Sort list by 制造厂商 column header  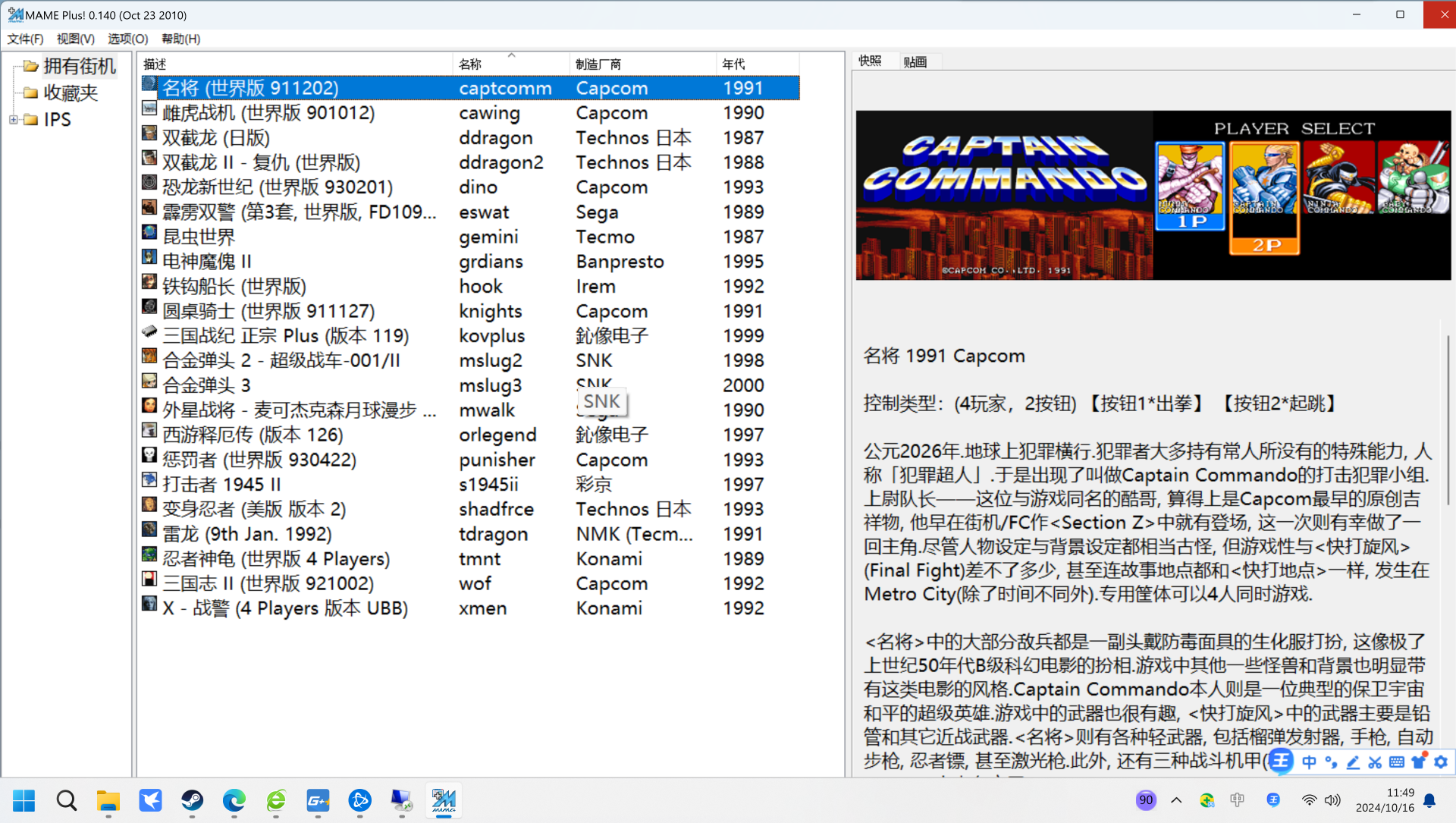point(642,64)
